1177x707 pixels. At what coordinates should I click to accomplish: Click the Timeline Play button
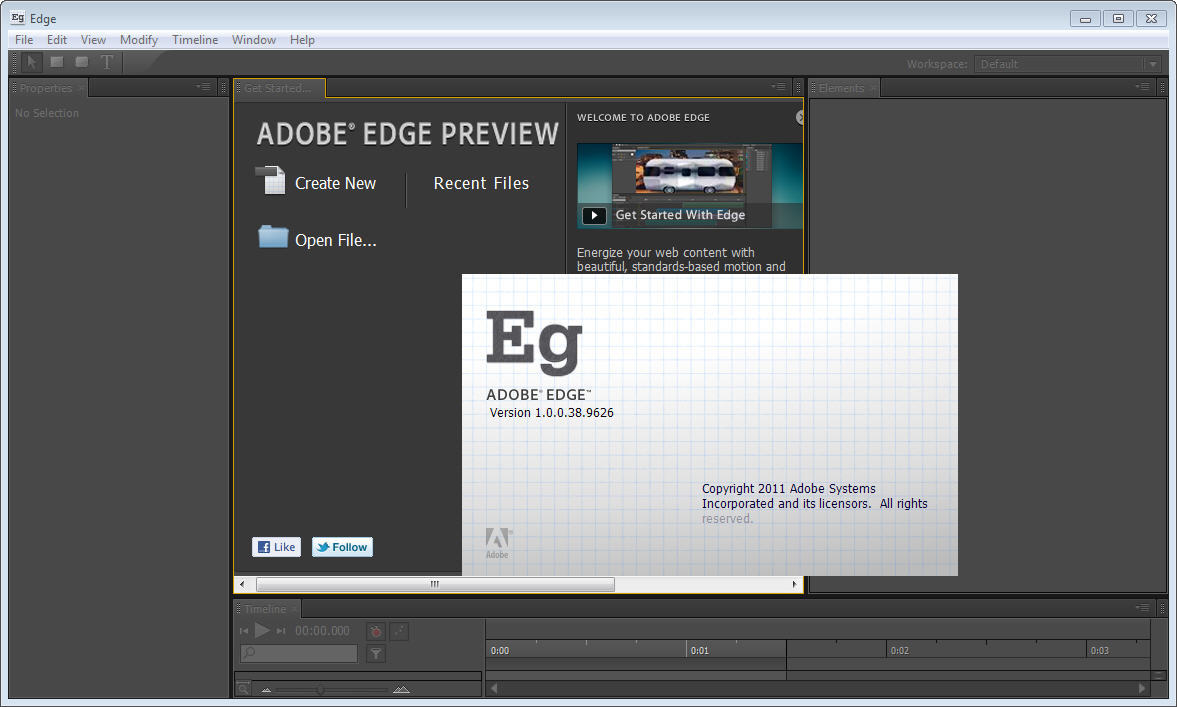click(x=262, y=630)
